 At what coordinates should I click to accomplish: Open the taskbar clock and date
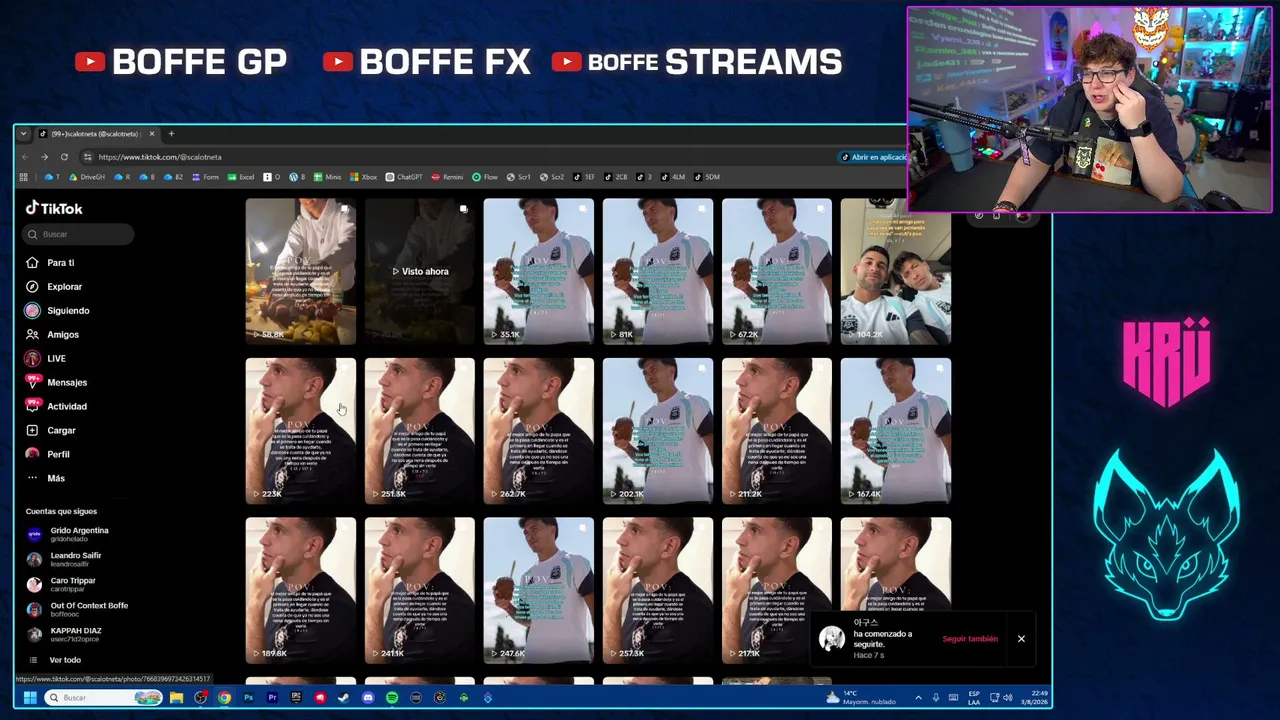1034,698
